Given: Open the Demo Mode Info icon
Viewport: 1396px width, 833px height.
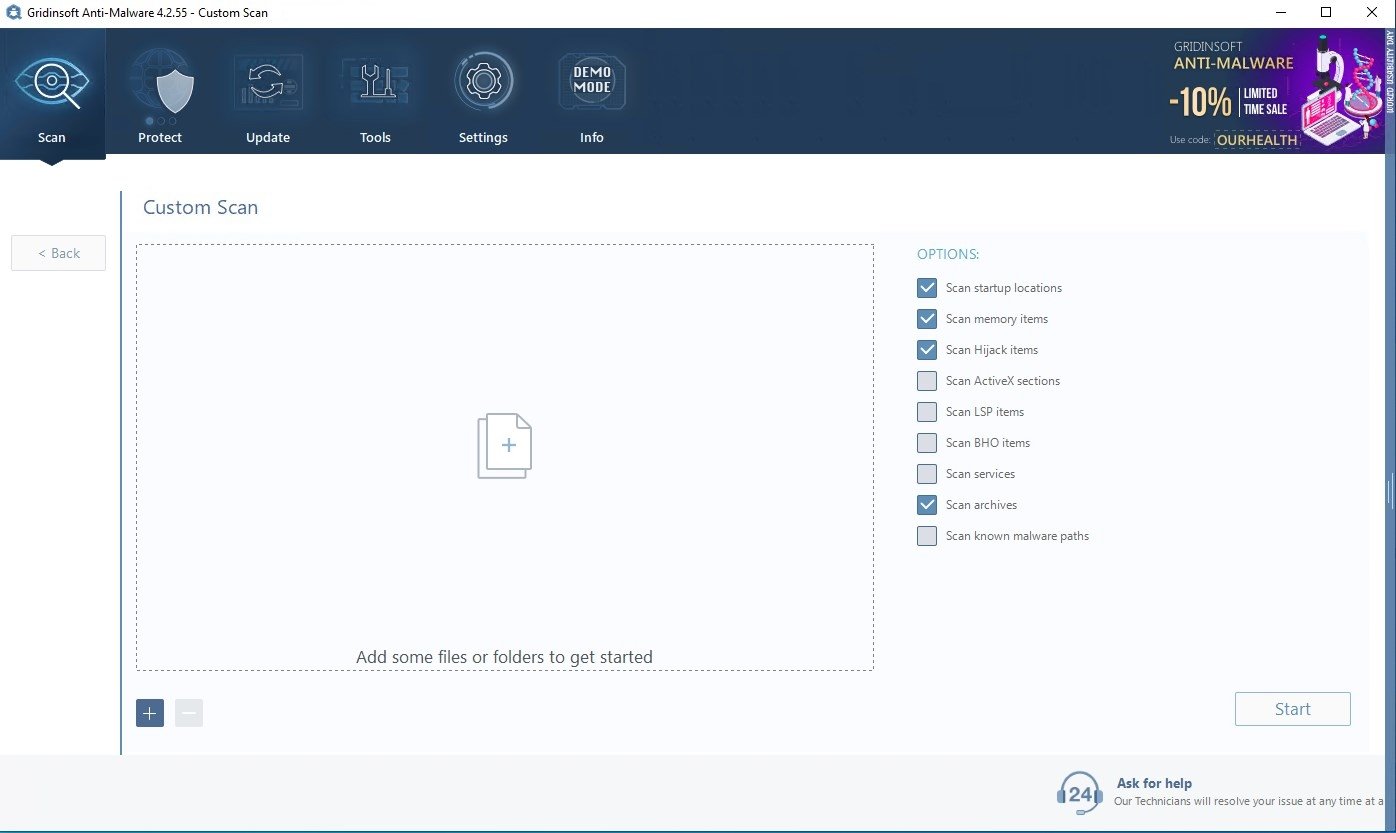Looking at the screenshot, I should pyautogui.click(x=591, y=83).
